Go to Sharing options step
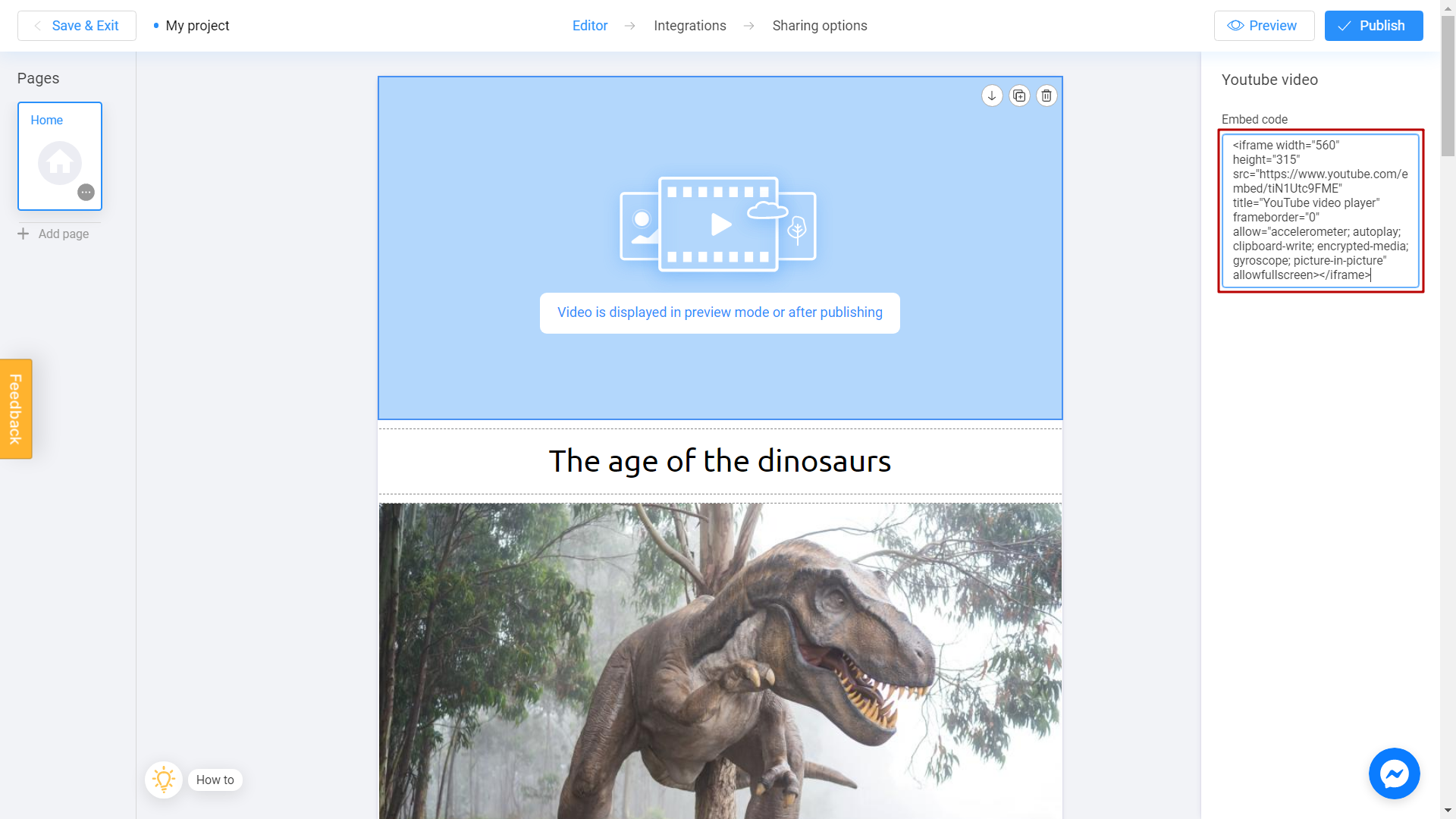 point(820,26)
